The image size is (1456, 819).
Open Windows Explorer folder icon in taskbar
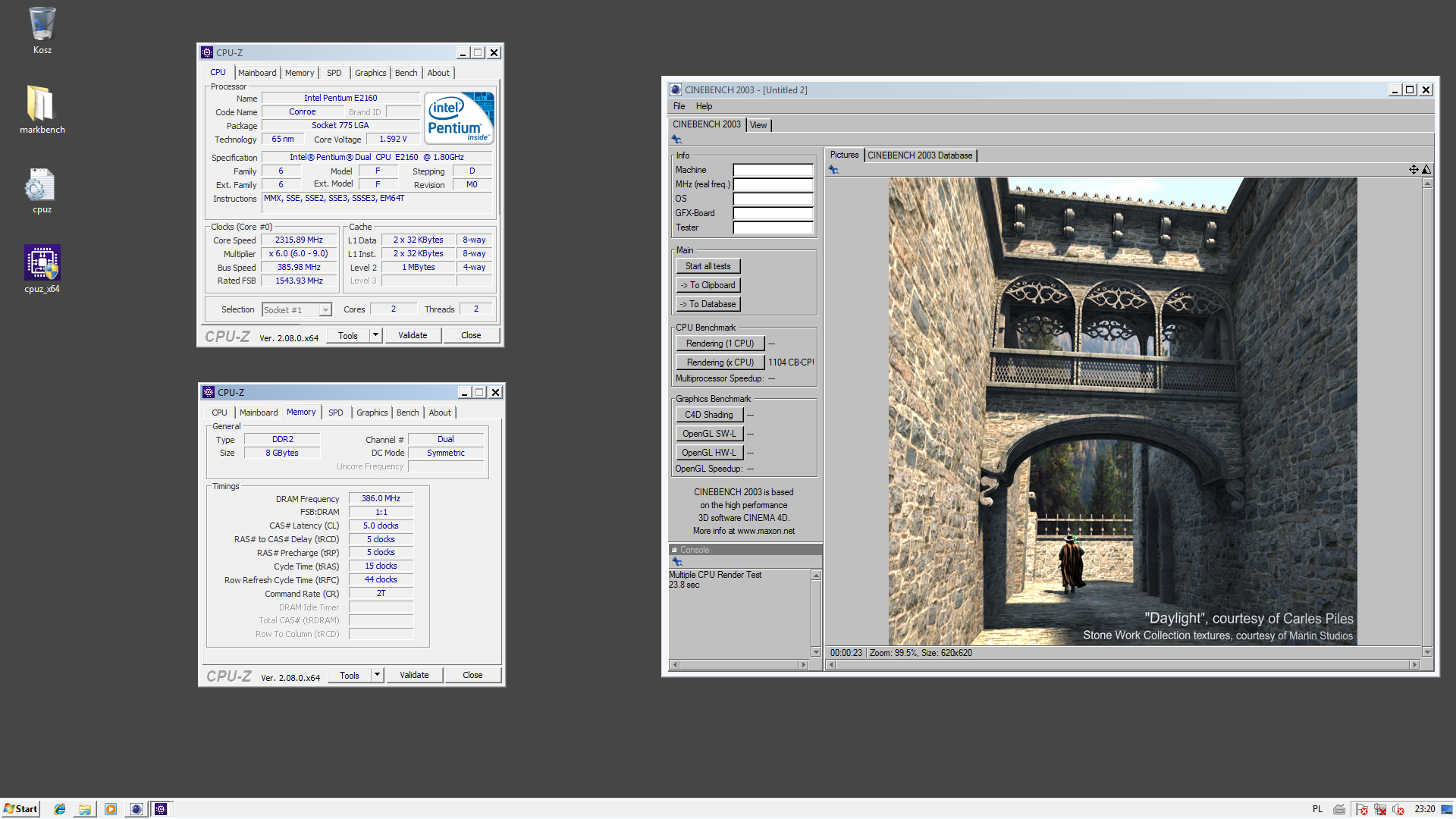coord(85,809)
